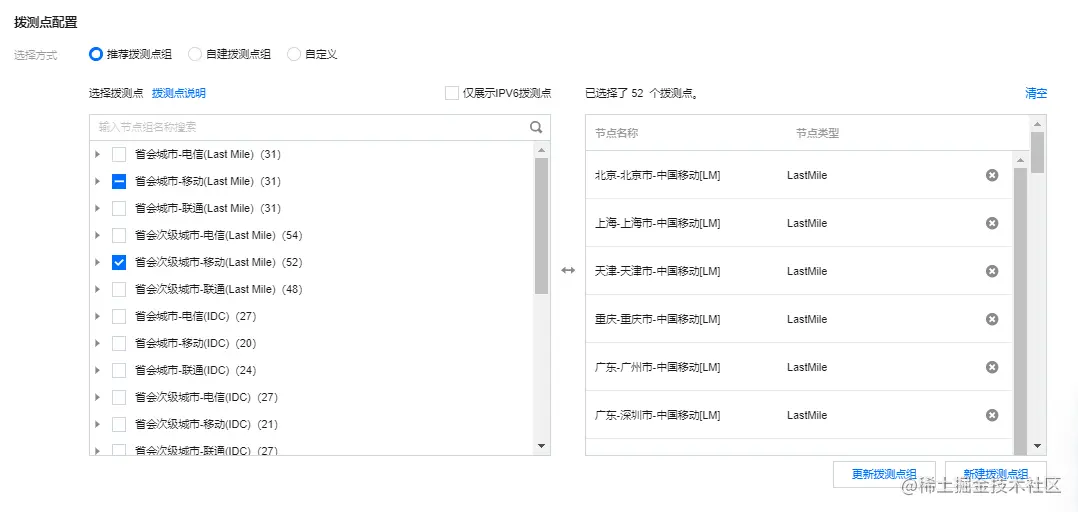Image resolution: width=1078 pixels, height=512 pixels.
Task: Check 省会城市-电信(Last Mile) (31) box
Action: pos(119,155)
